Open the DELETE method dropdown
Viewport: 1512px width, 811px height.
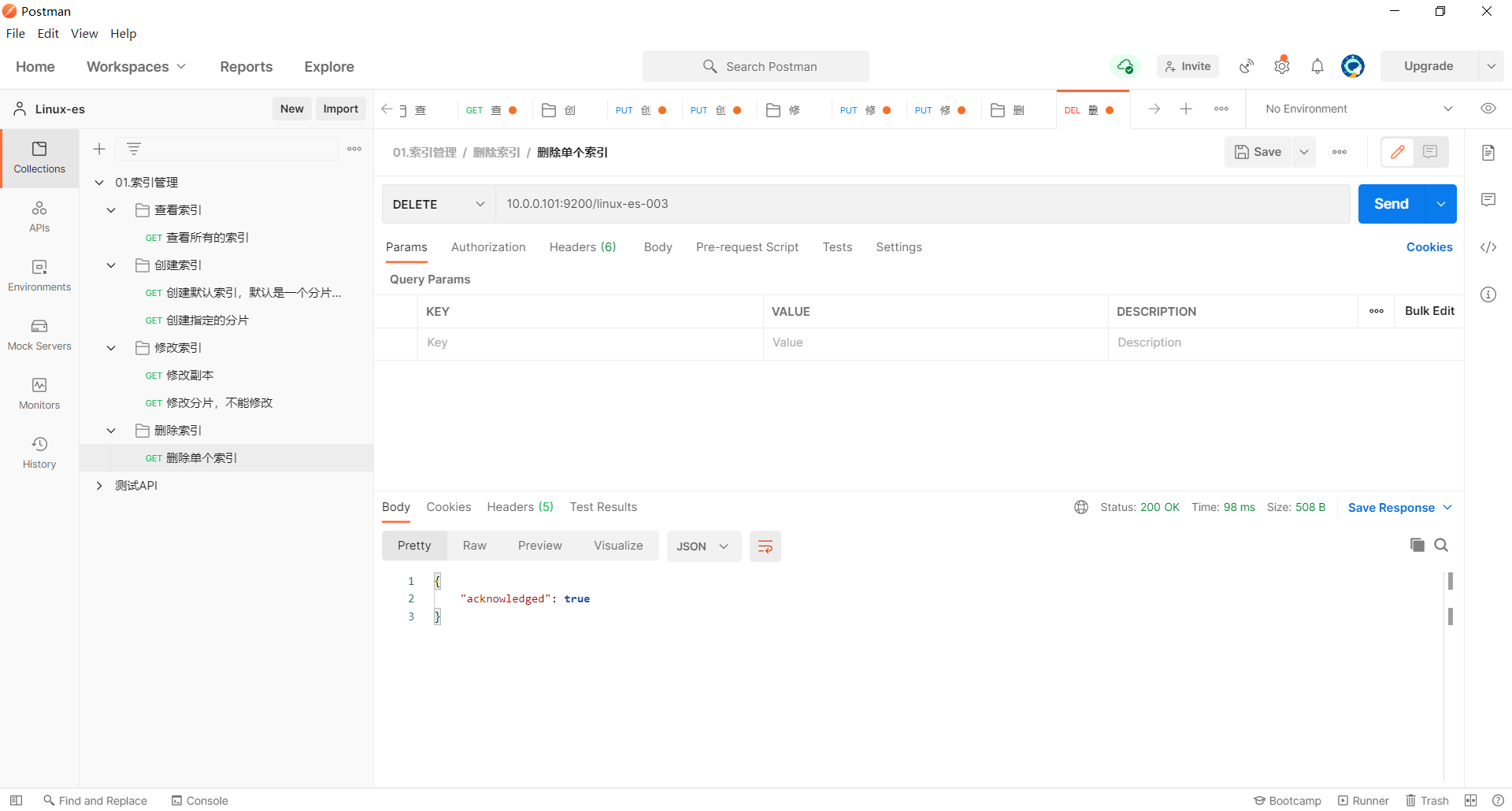[x=439, y=204]
